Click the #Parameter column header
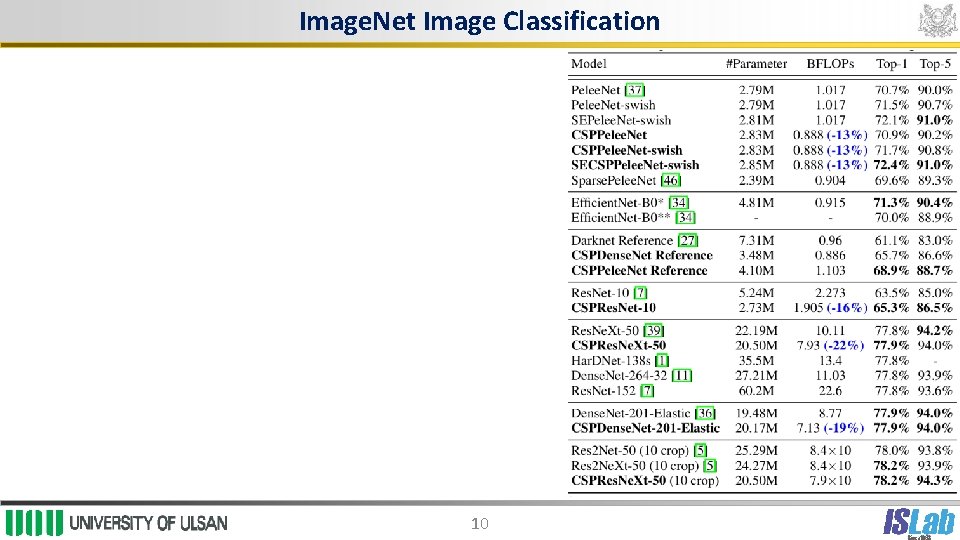The image size is (960, 540). 756,64
